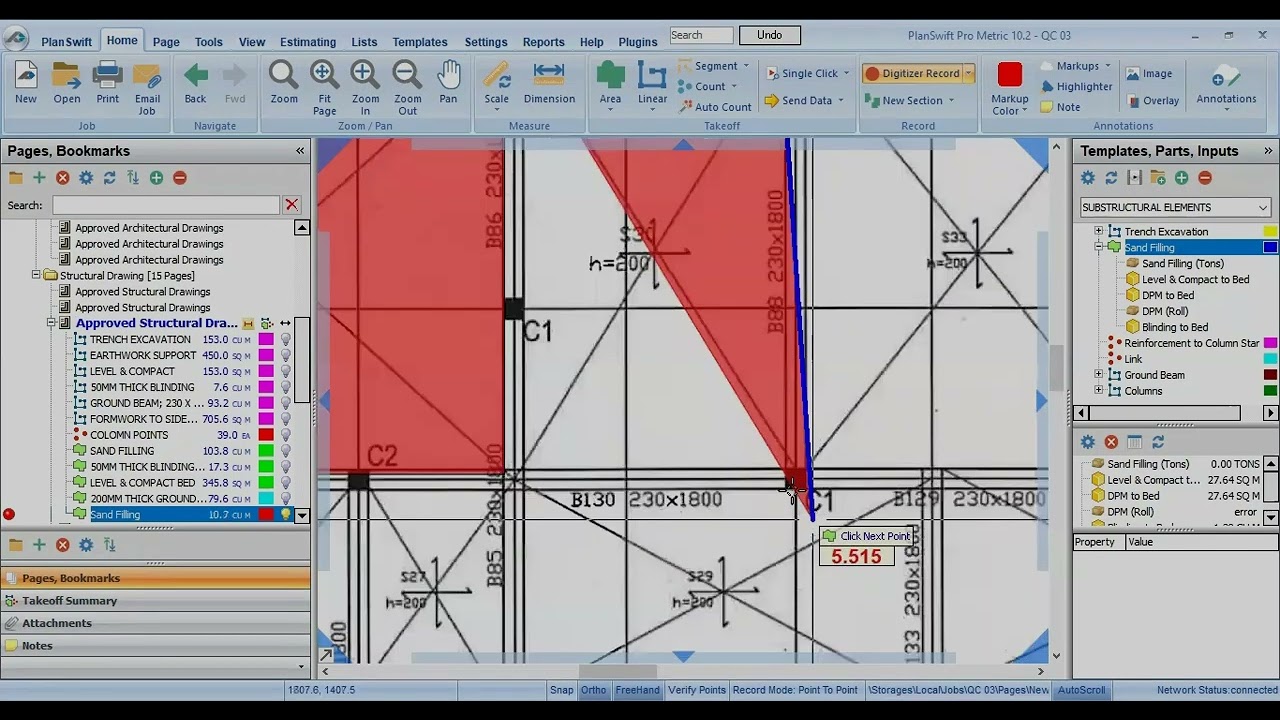This screenshot has height=720, width=1280.
Task: Toggle lit bulb on selected Sand Filling row
Action: (285, 515)
